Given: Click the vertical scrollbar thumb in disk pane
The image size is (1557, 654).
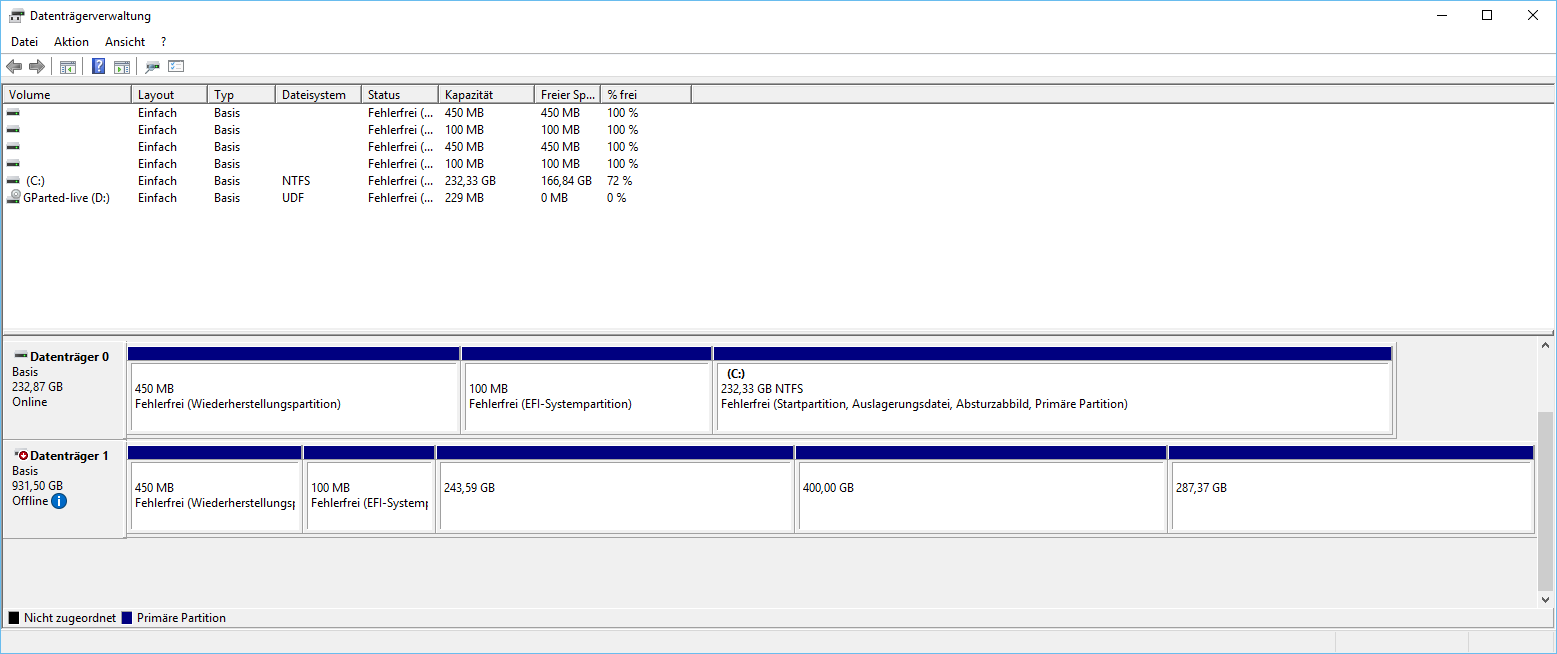Looking at the screenshot, I should (x=1546, y=499).
